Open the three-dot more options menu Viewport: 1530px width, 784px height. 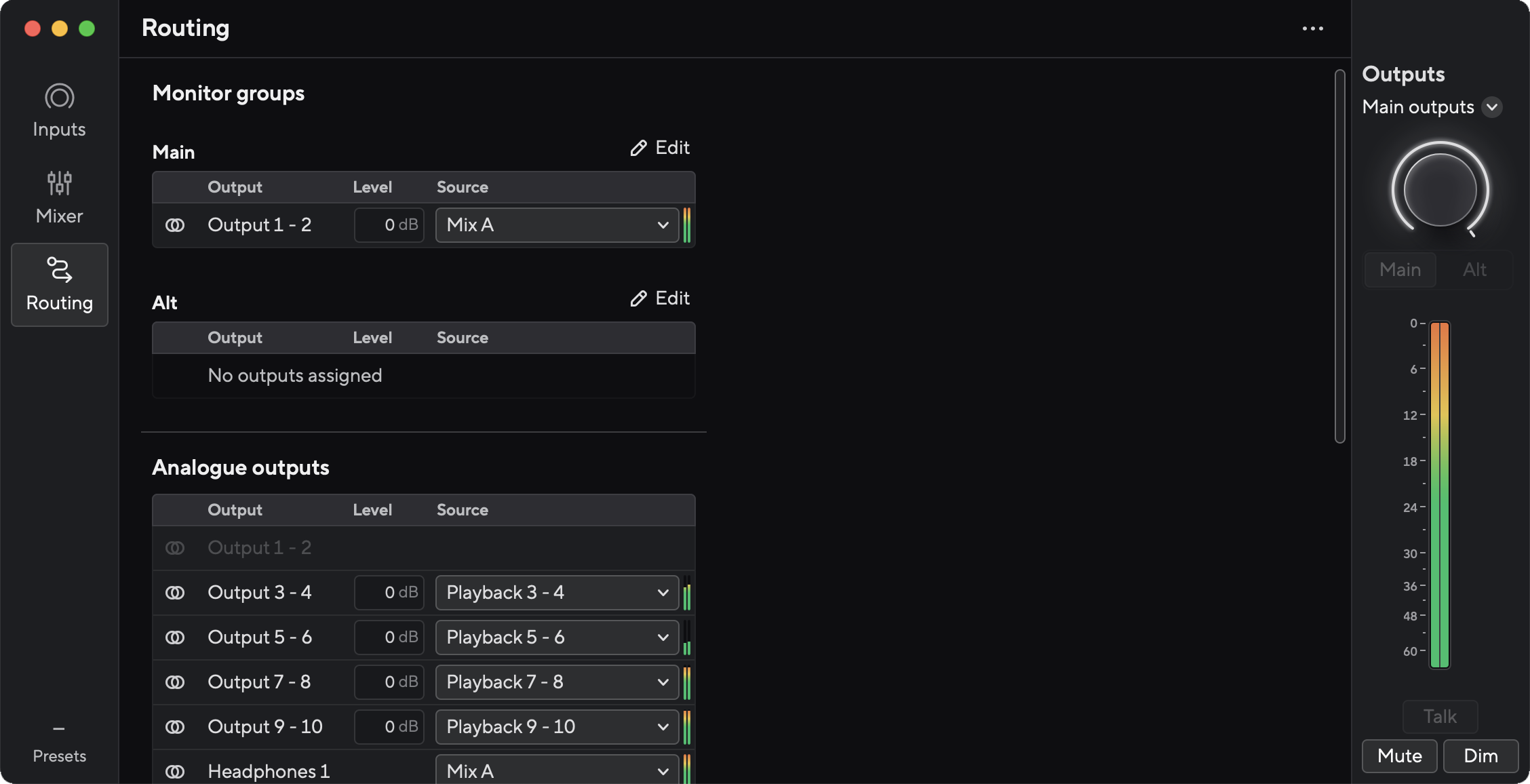1312,28
